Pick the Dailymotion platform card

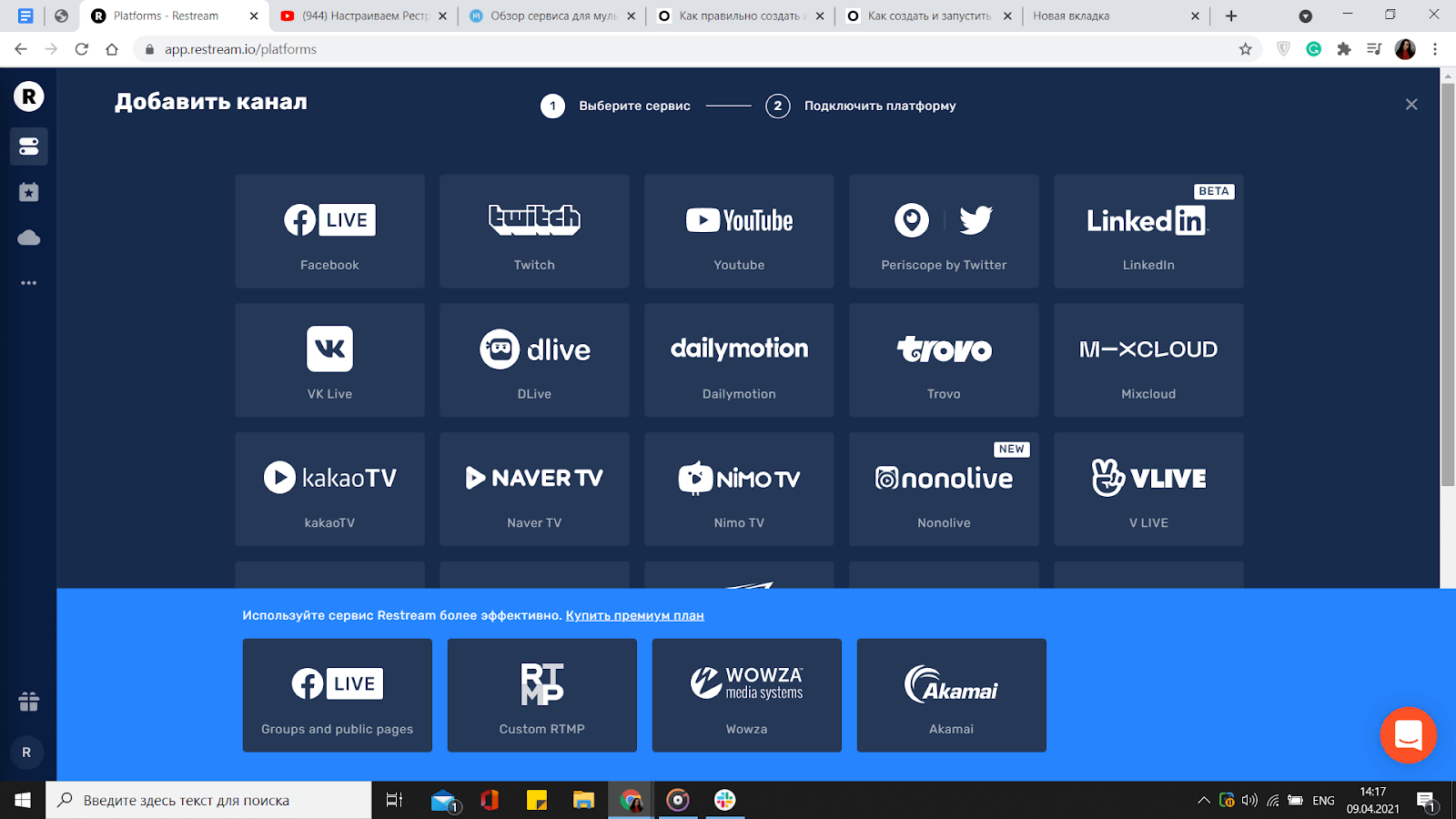(x=739, y=360)
